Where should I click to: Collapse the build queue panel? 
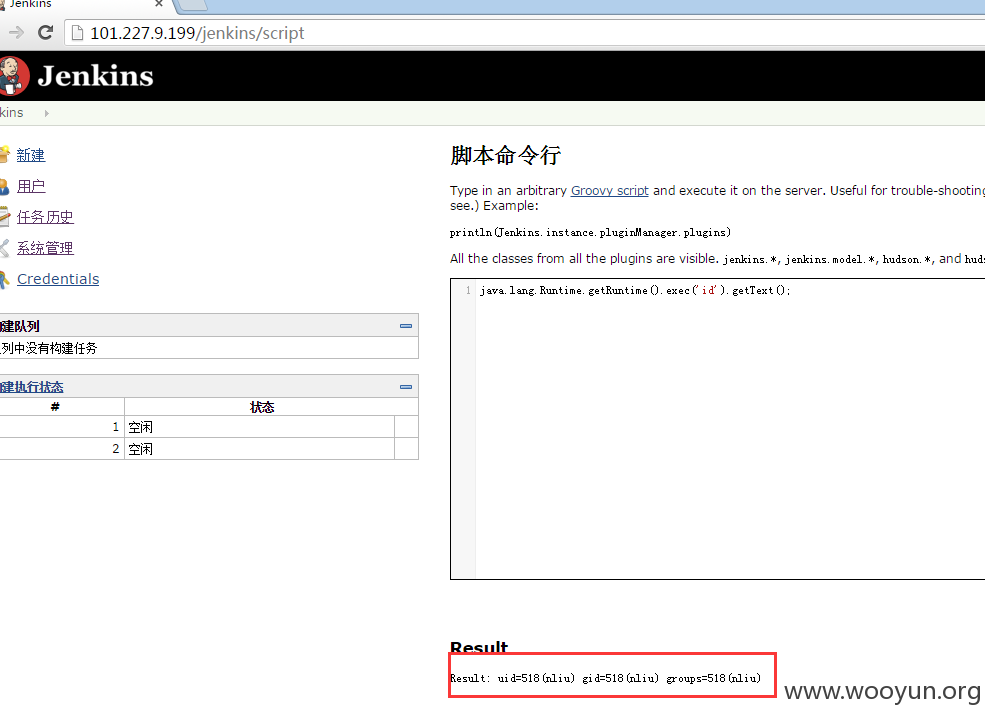(406, 326)
